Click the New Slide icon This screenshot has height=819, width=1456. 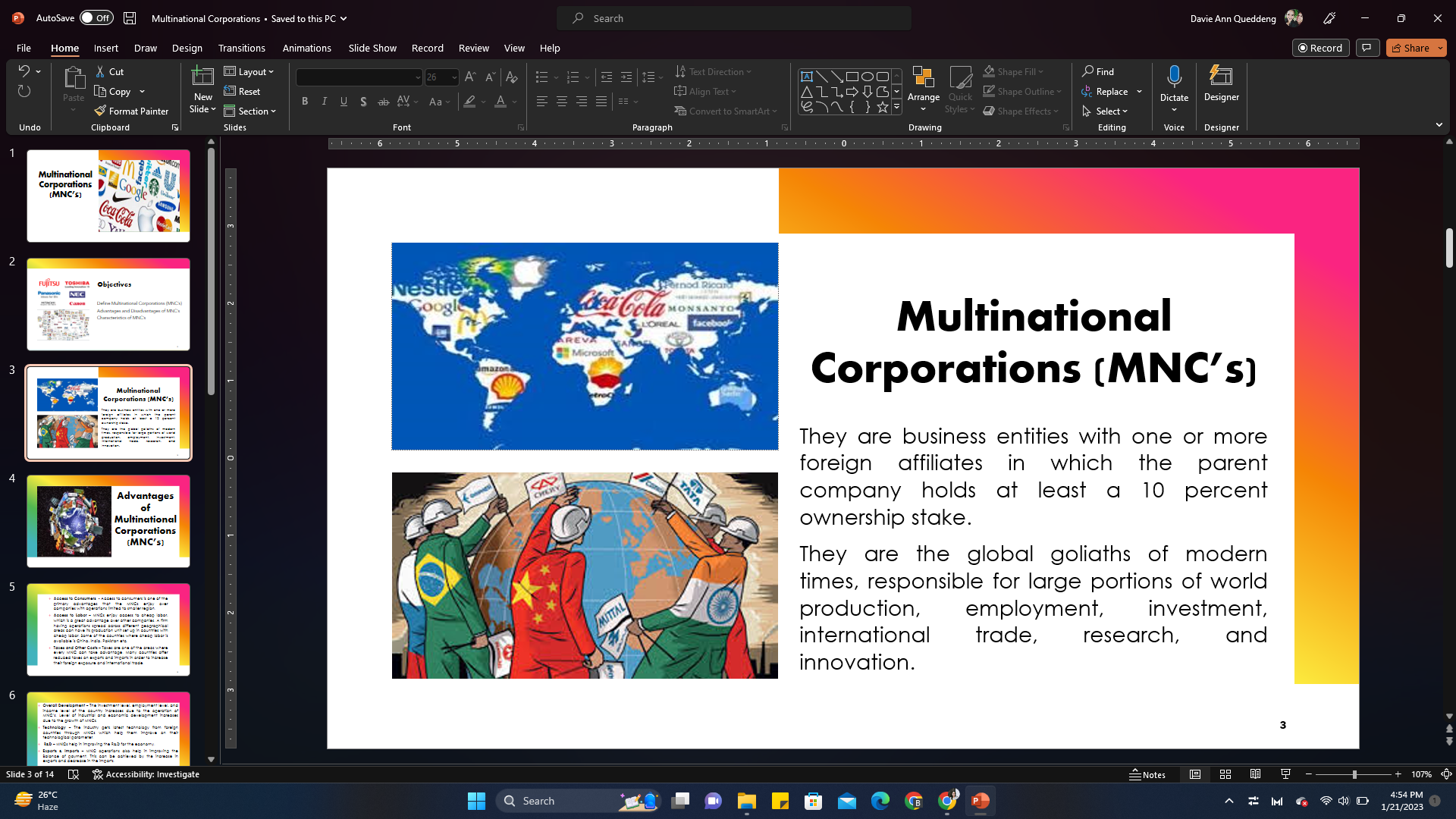coord(202,76)
